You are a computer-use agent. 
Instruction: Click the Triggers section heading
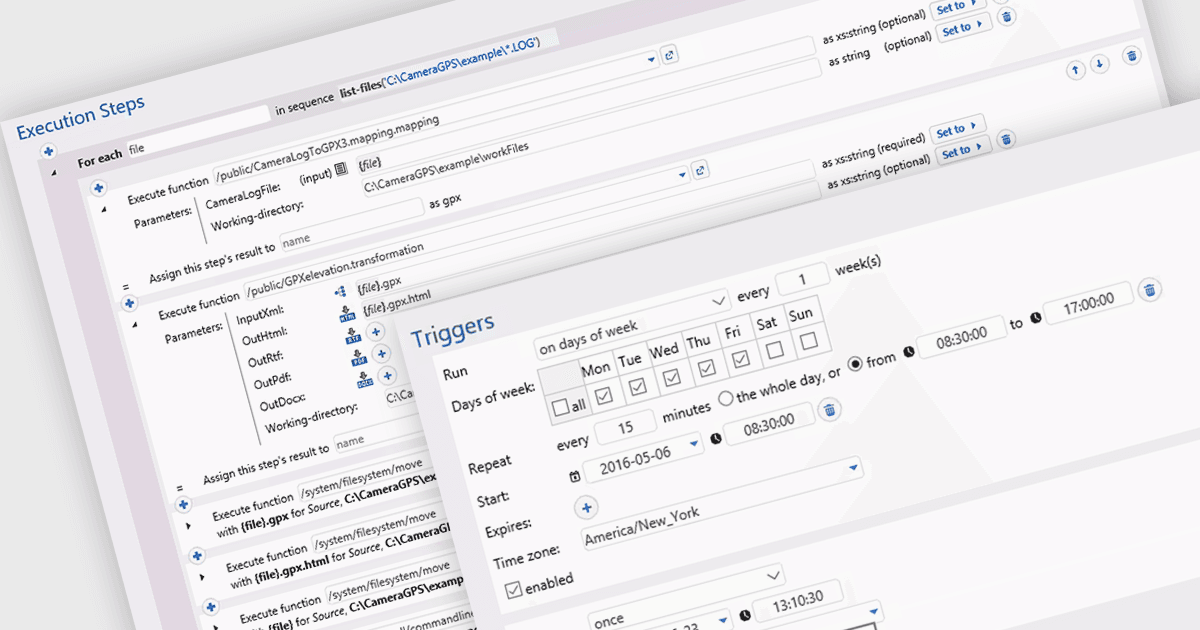tap(453, 331)
